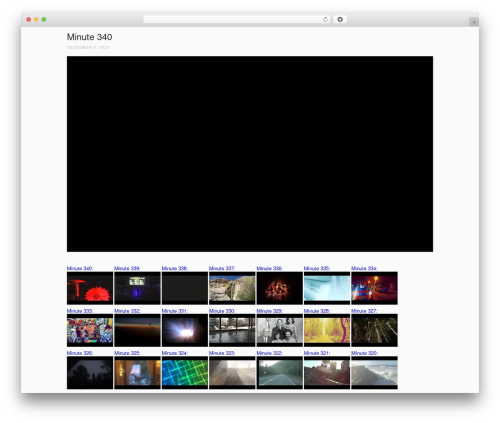Open the Minute 334 night street thumbnail
The height and width of the screenshot is (423, 500).
pos(374,288)
